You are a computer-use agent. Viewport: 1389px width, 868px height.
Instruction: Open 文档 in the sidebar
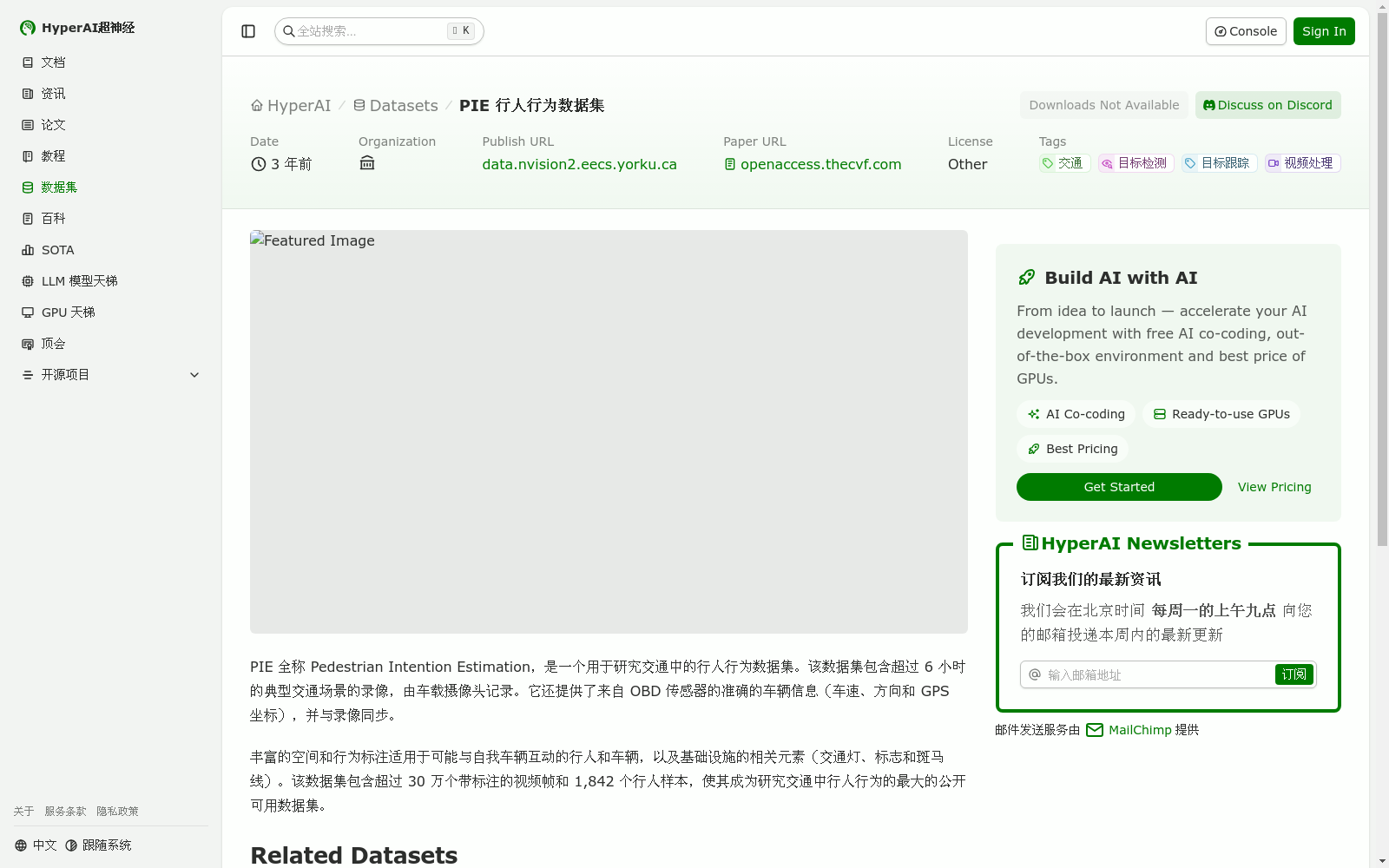(x=111, y=62)
